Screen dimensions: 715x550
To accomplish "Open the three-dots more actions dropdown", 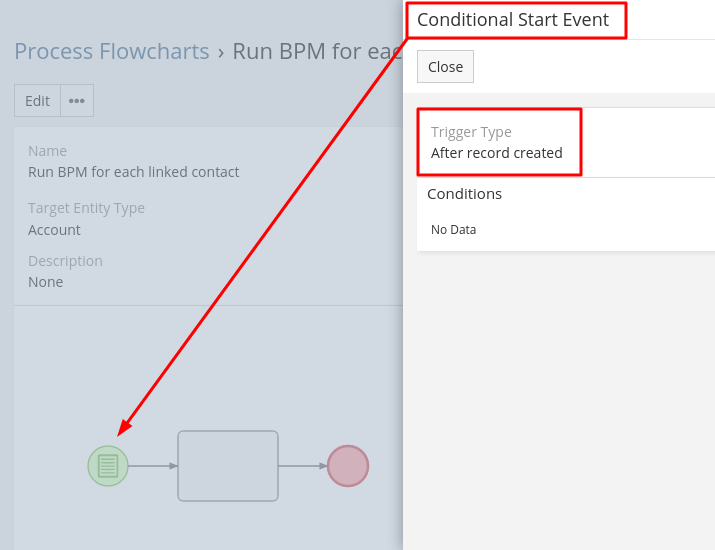I will [x=77, y=101].
